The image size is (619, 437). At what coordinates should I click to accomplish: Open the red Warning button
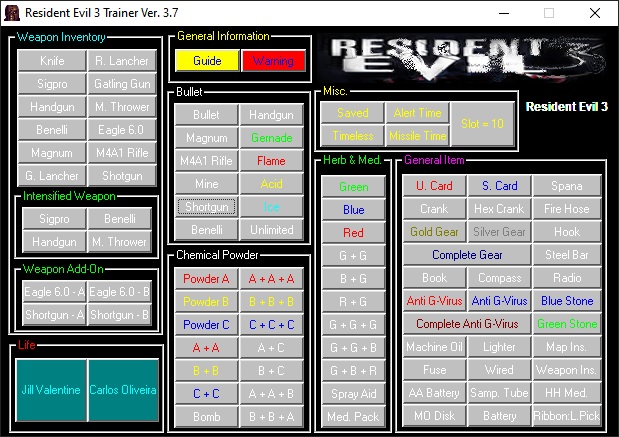(273, 61)
